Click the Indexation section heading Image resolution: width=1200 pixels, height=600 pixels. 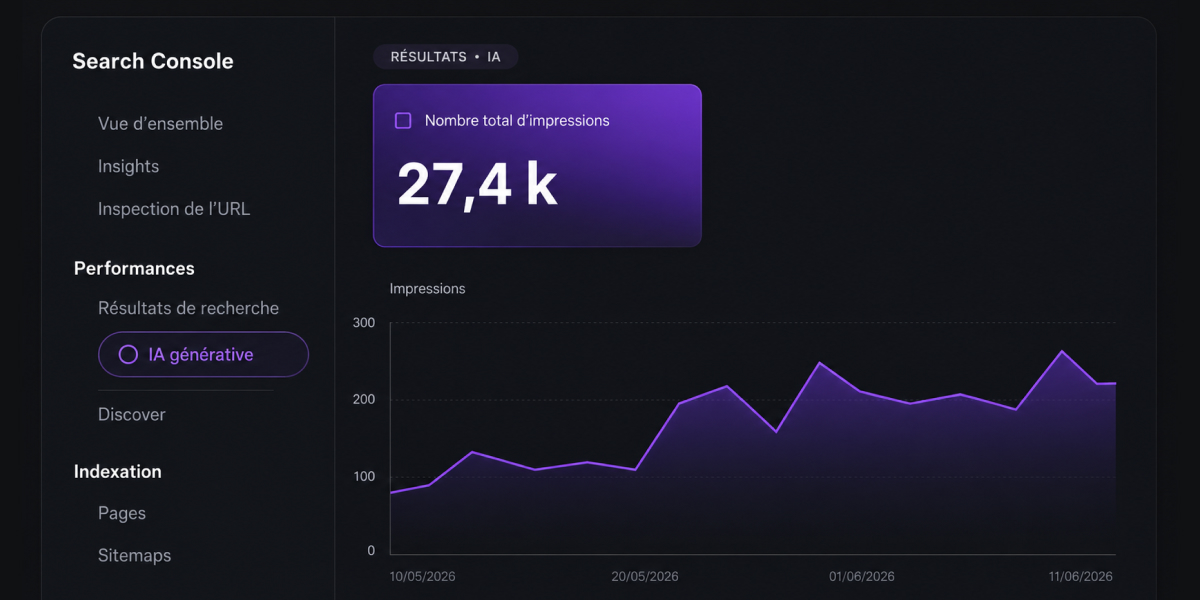point(118,471)
